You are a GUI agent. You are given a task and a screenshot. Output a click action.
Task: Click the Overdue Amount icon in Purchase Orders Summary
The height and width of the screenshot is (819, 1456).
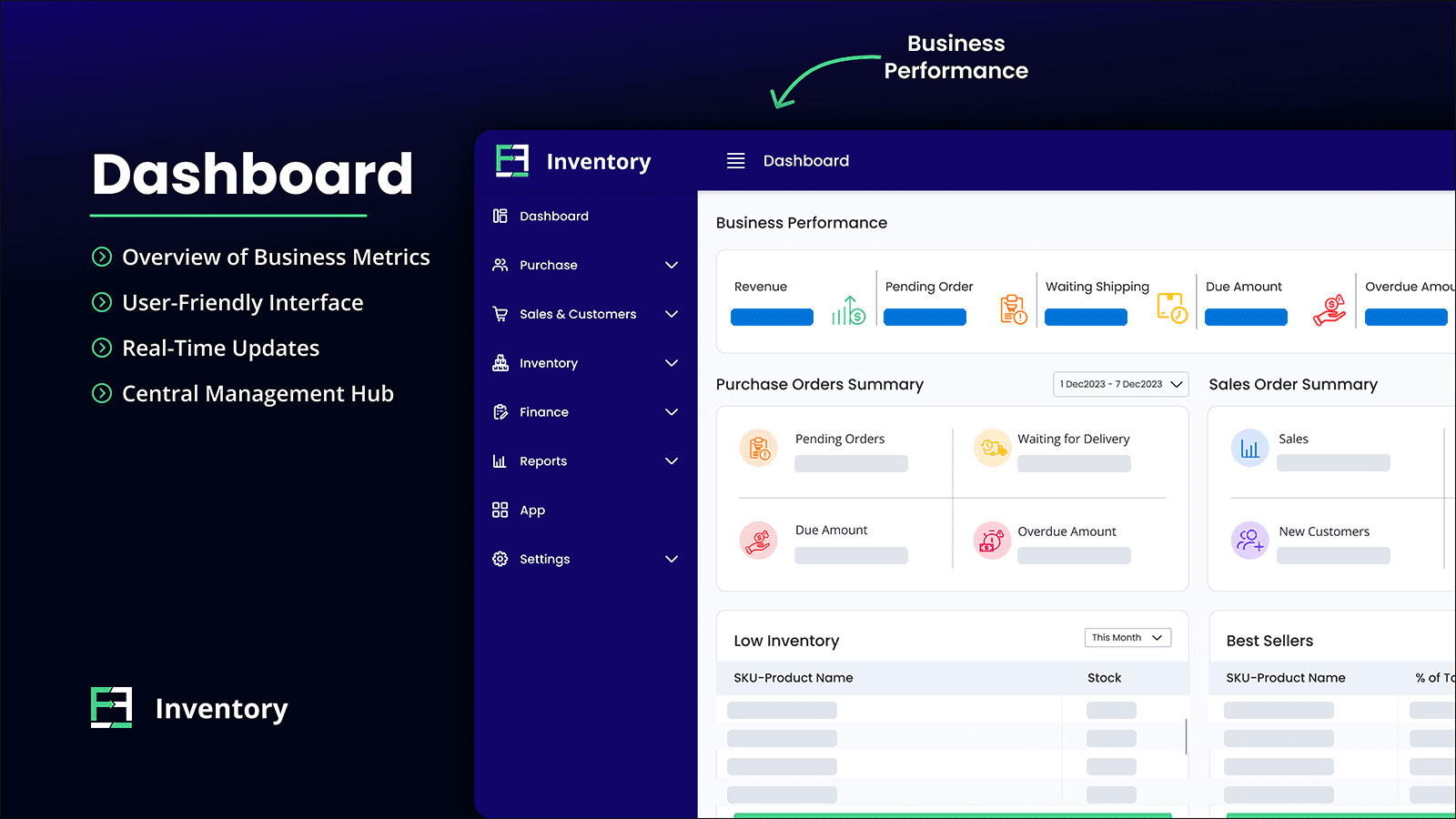pos(992,541)
